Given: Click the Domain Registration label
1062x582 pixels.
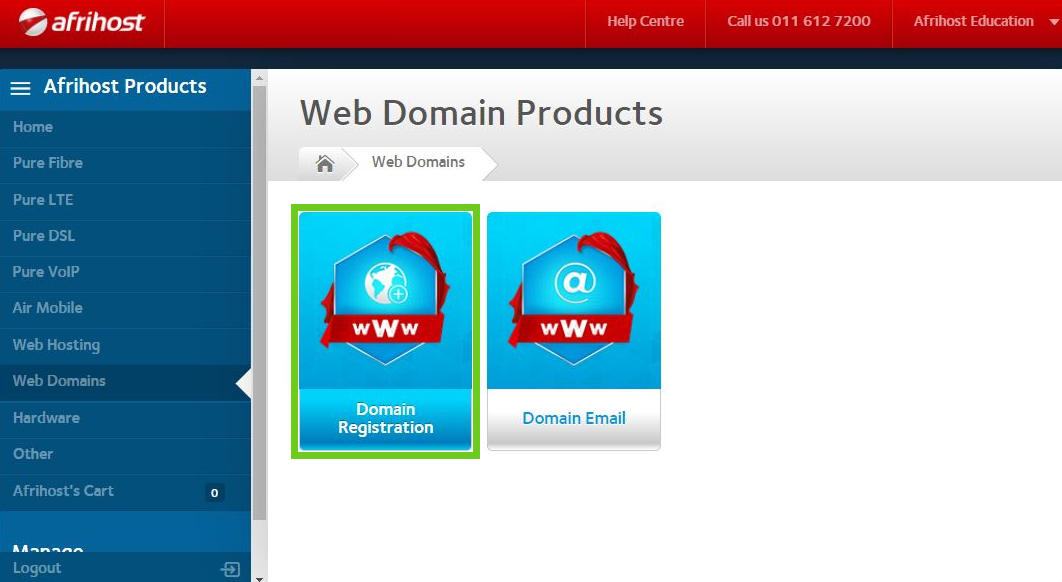Looking at the screenshot, I should coord(385,418).
